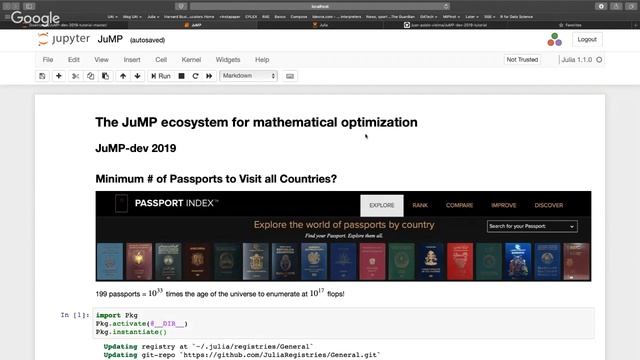Click the kernel status circle indicator
The height and width of the screenshot is (360, 640).
coord(599,60)
